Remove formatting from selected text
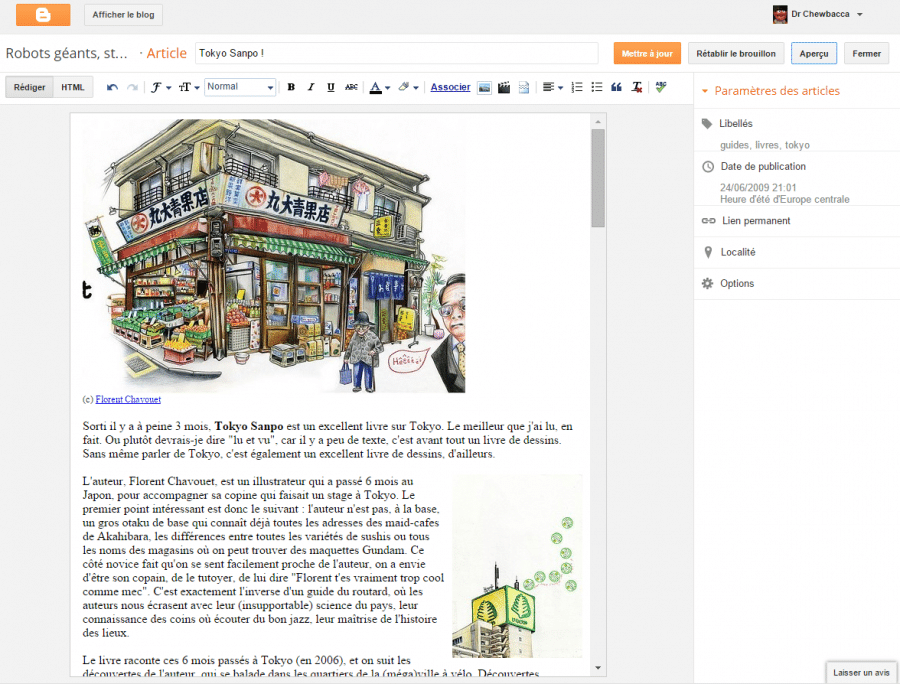900x684 pixels. (x=636, y=88)
